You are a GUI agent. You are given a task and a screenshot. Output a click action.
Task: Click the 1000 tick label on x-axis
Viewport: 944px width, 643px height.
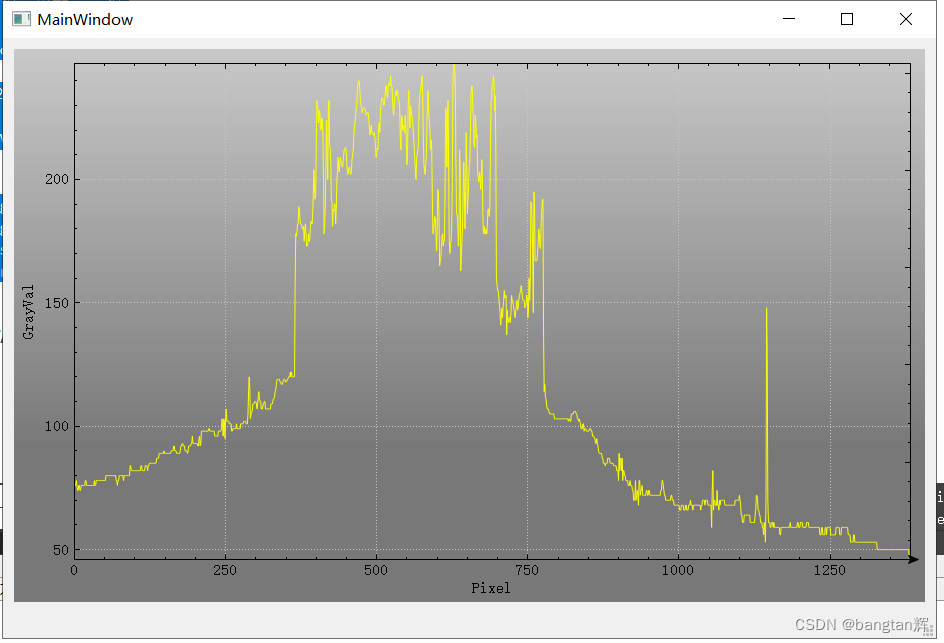coord(678,570)
